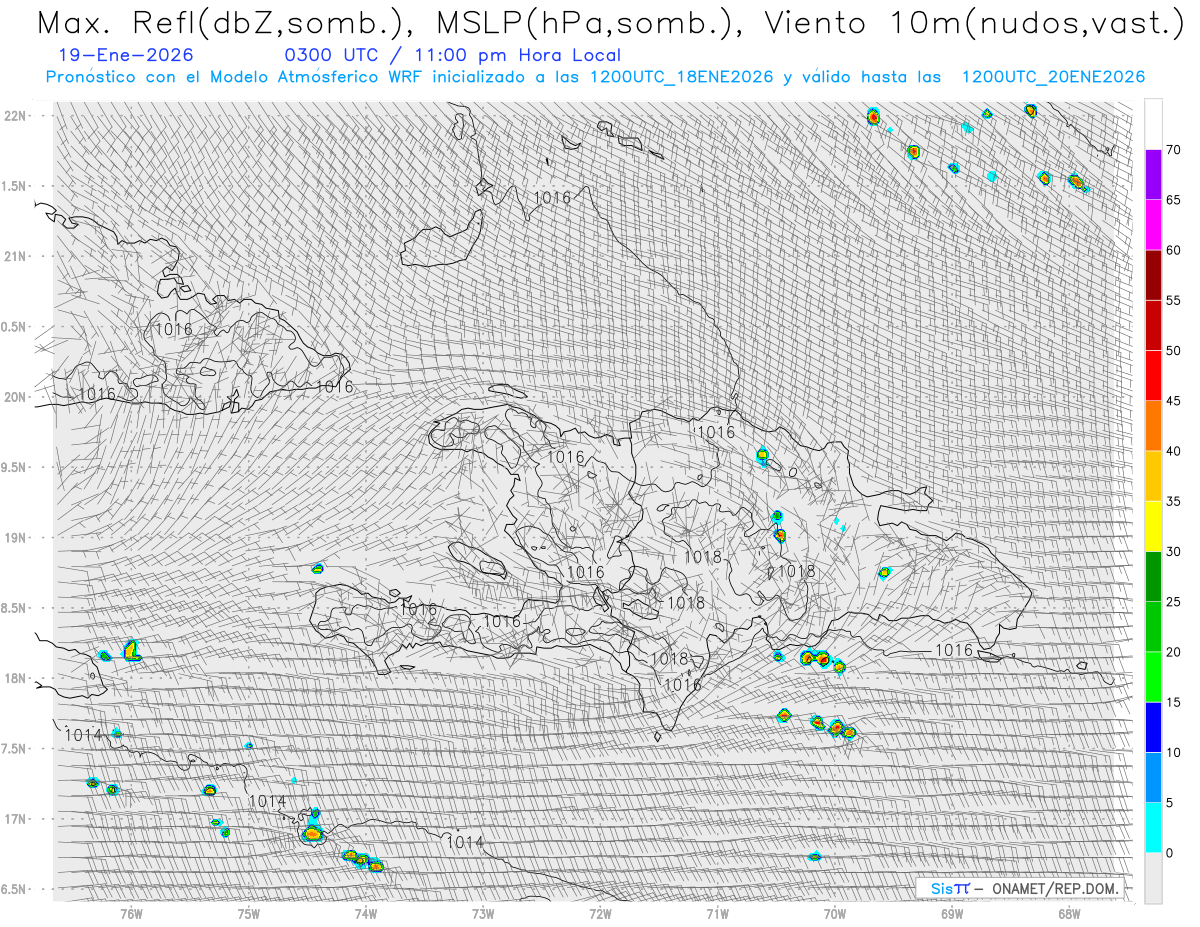
Task: Click the '71W' longitude axis label
Action: point(717,913)
